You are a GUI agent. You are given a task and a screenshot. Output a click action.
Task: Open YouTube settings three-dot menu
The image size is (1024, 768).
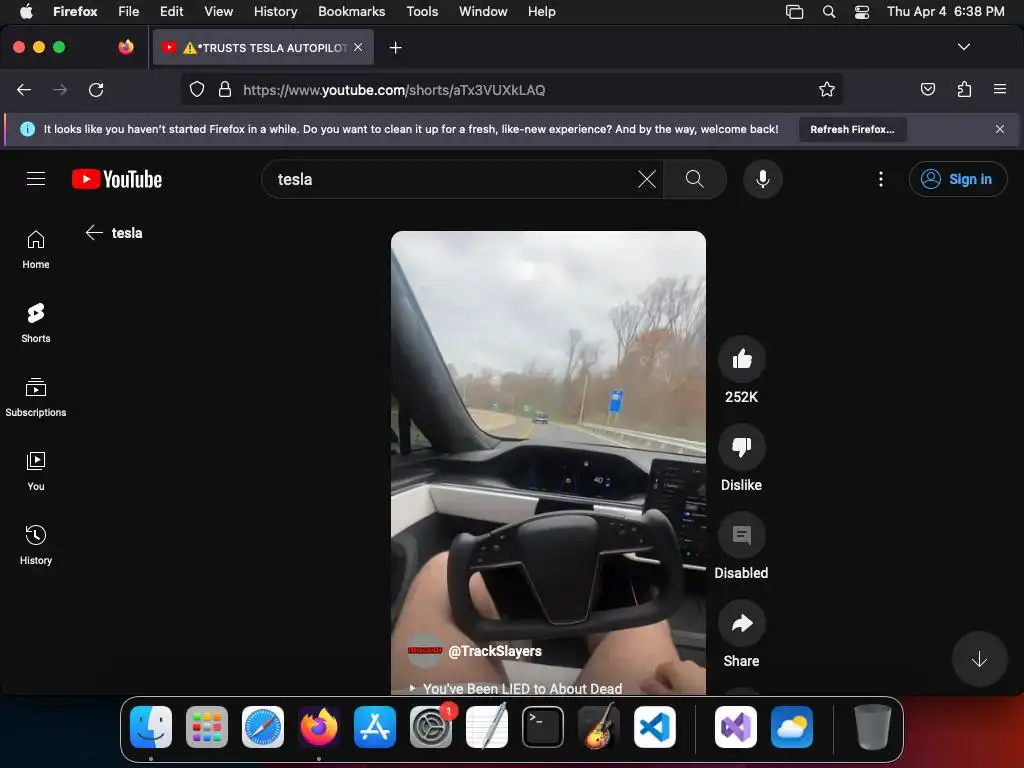880,179
